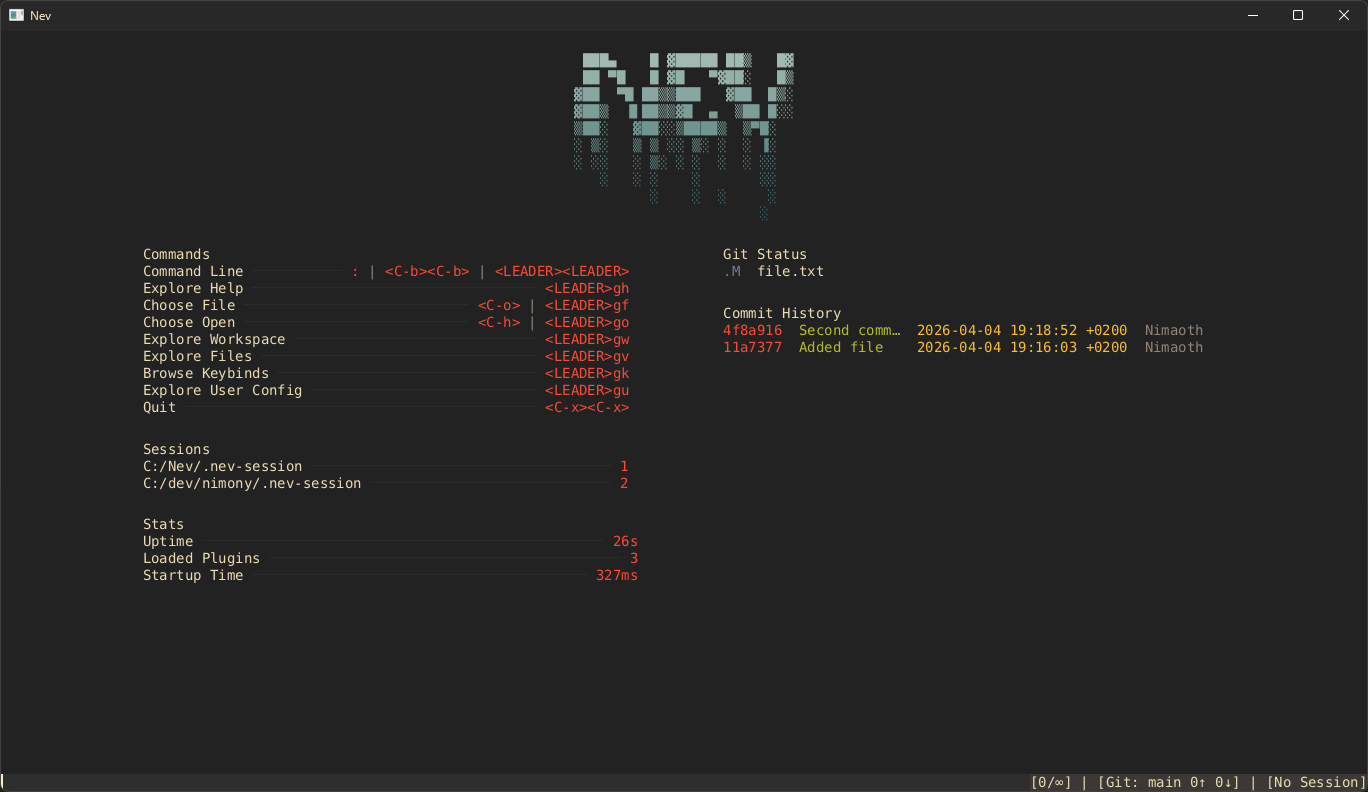
Task: Maximize the Nev window
Action: click(x=1298, y=15)
